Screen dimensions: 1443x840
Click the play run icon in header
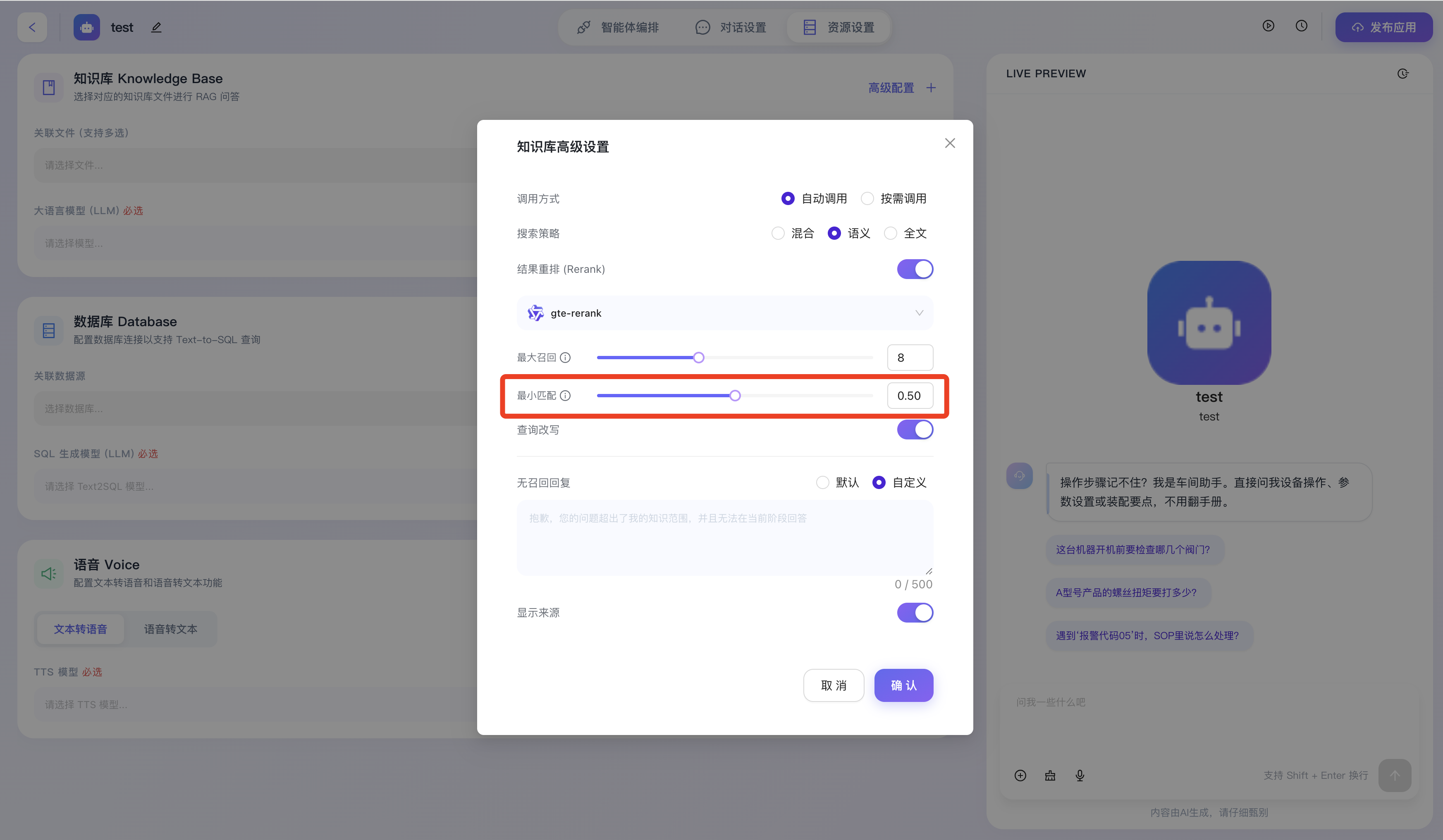pos(1268,26)
